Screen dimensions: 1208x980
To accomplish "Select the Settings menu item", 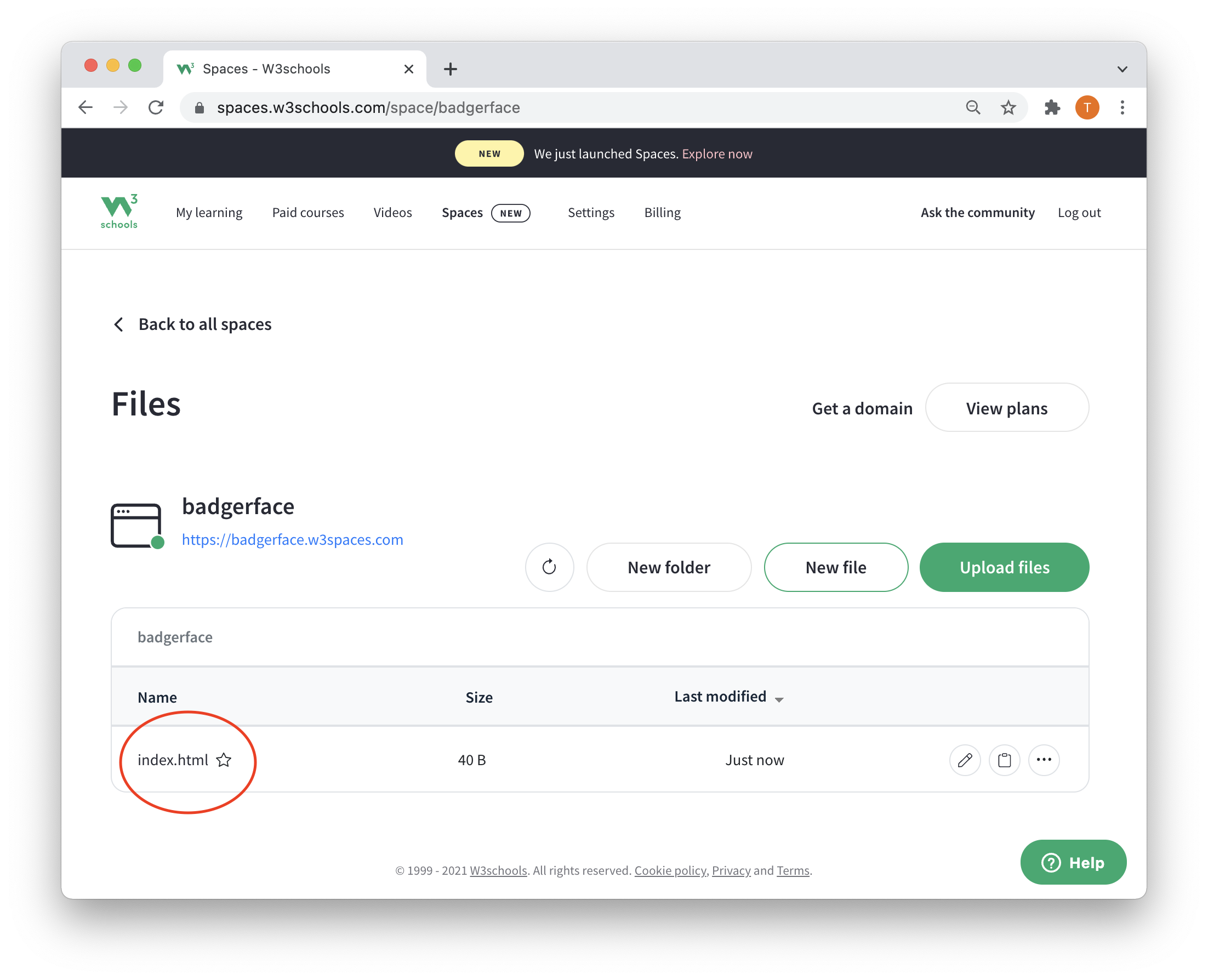I will tap(592, 212).
